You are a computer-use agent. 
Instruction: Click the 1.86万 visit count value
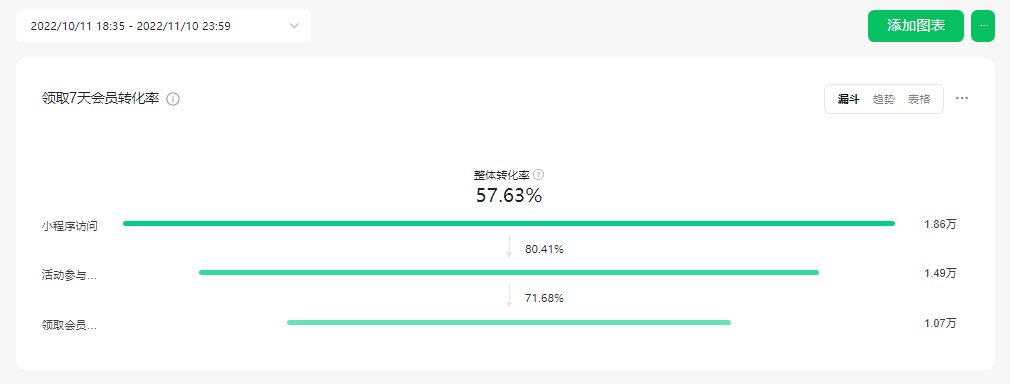[940, 224]
